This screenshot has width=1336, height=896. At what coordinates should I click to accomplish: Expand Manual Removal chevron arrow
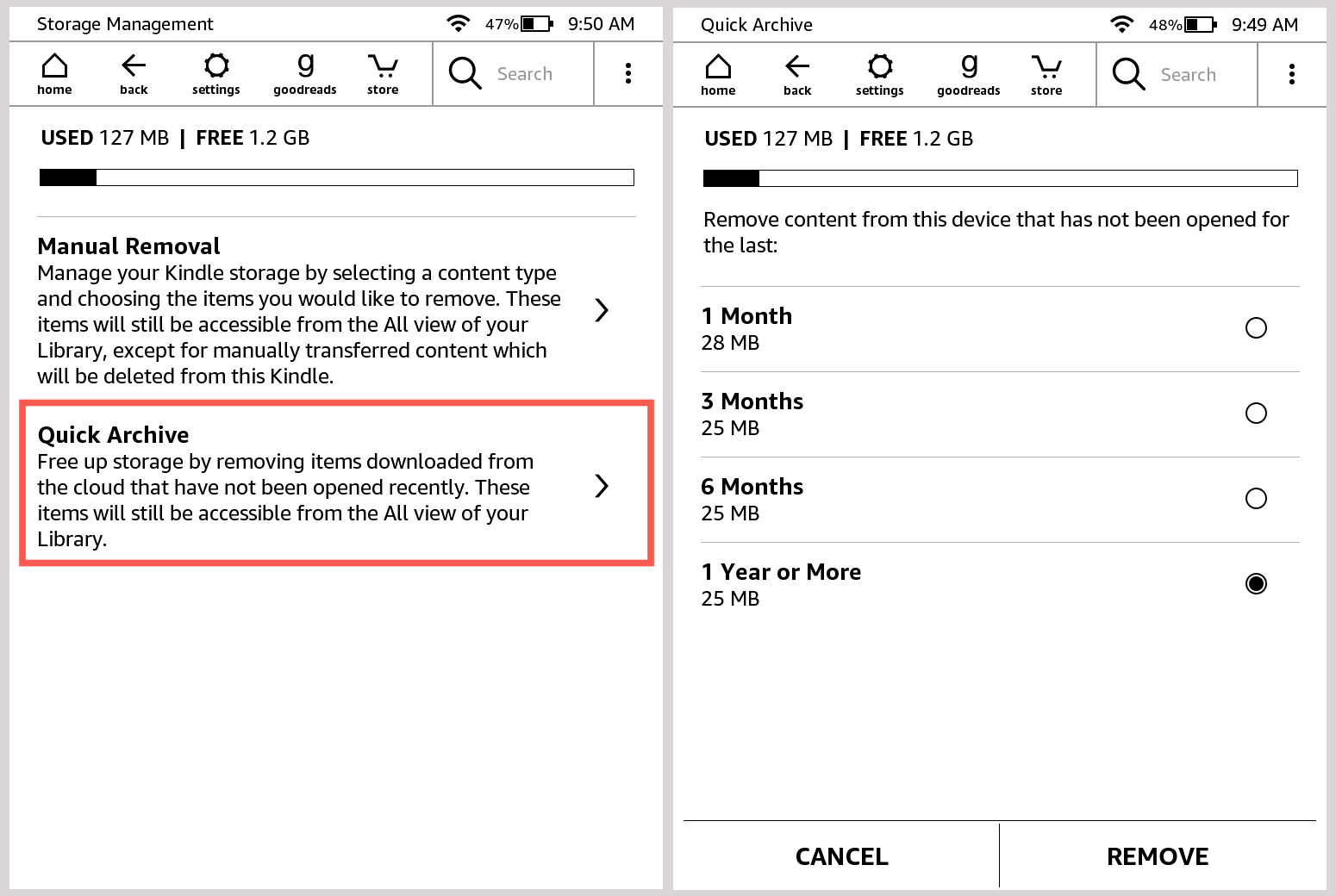pyautogui.click(x=602, y=310)
